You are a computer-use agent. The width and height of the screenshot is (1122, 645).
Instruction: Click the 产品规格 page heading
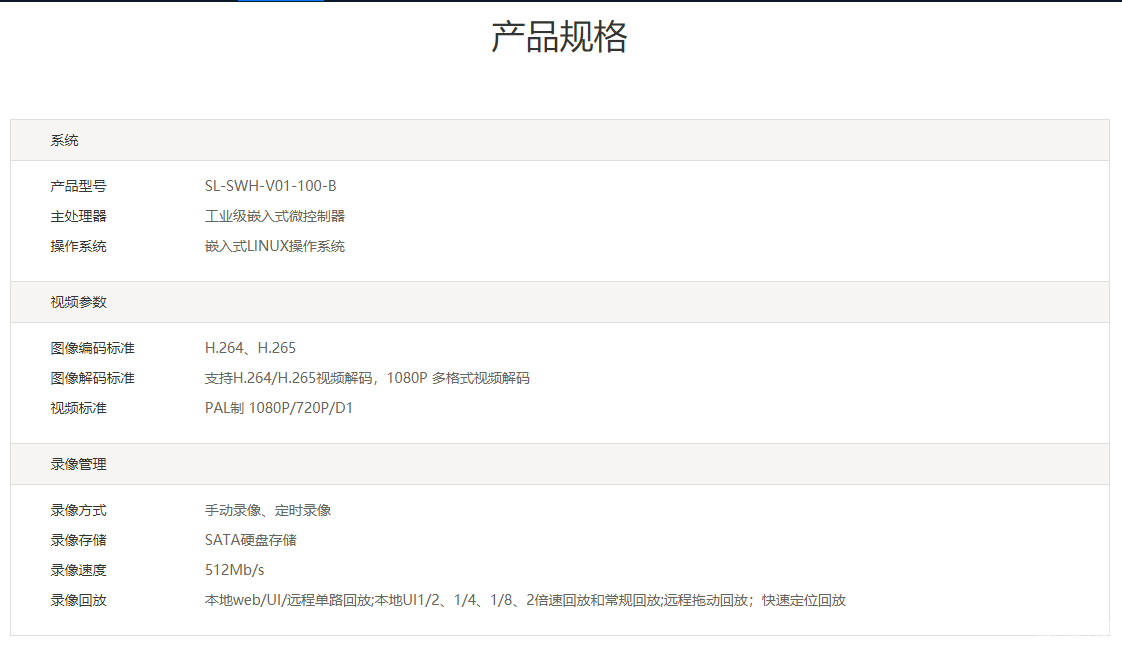coord(559,37)
